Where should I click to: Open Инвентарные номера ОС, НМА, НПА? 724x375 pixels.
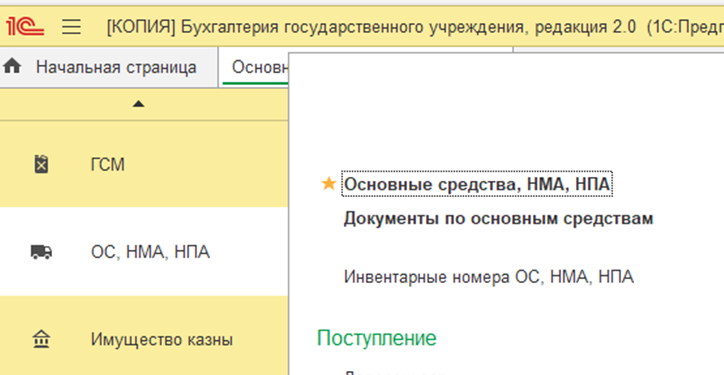[x=489, y=277]
